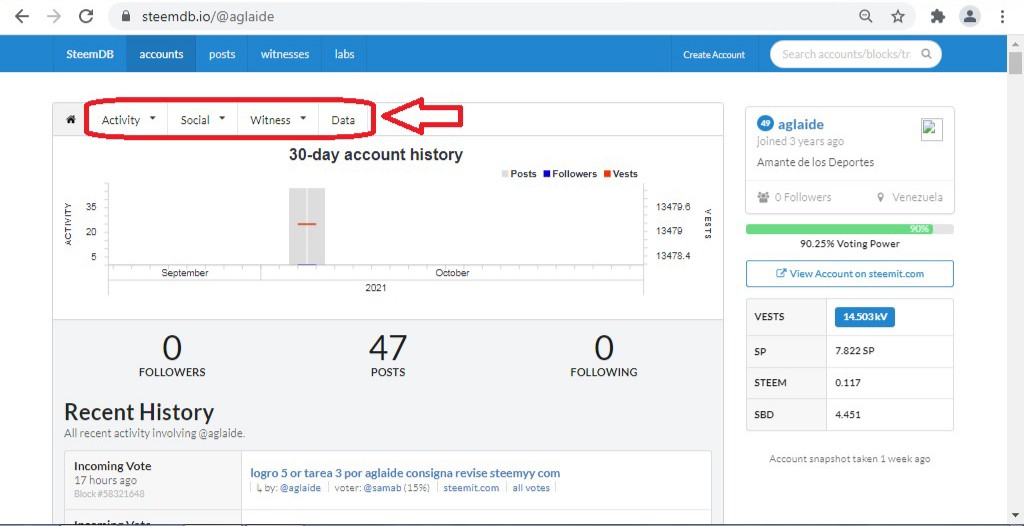Click 'Amante de los Deportes' bio text
This screenshot has height=526, width=1024.
pos(816,162)
